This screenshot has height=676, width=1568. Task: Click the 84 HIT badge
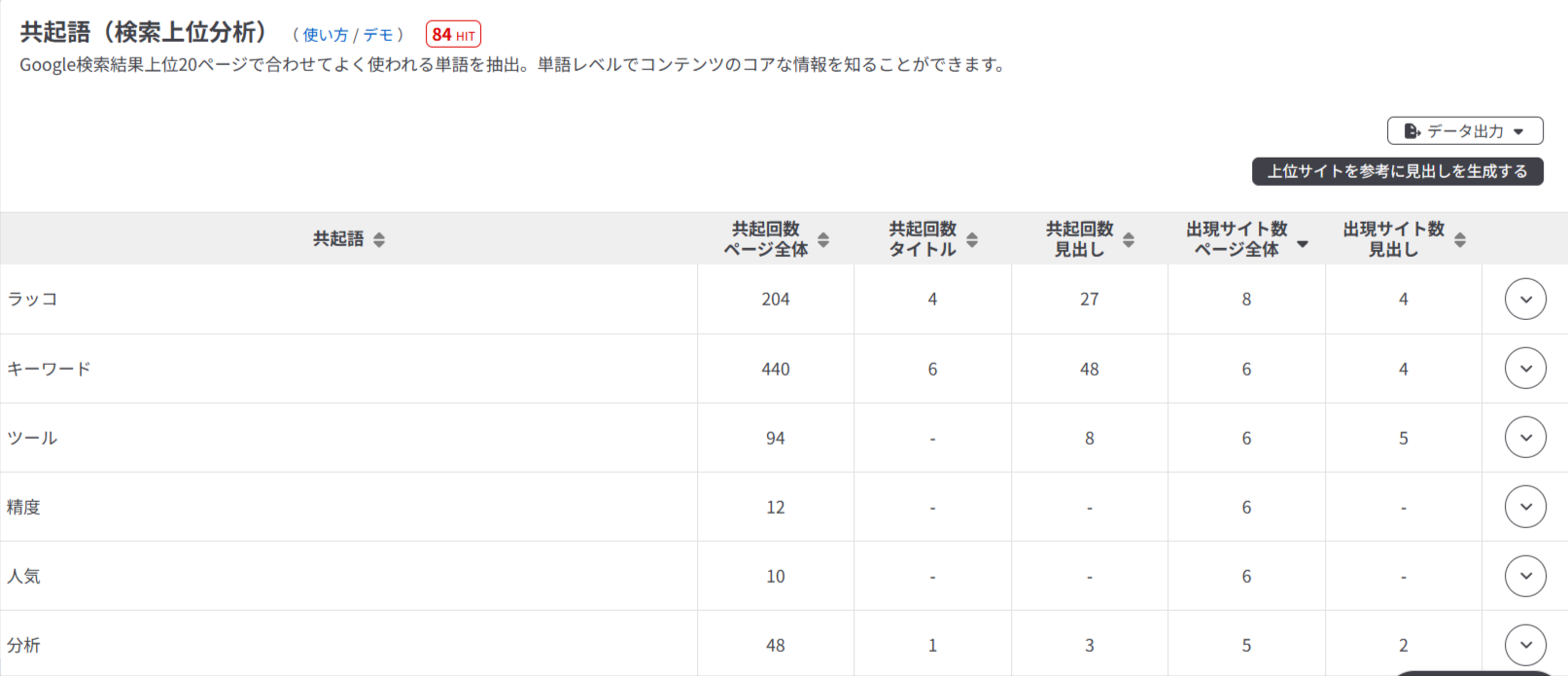click(453, 35)
